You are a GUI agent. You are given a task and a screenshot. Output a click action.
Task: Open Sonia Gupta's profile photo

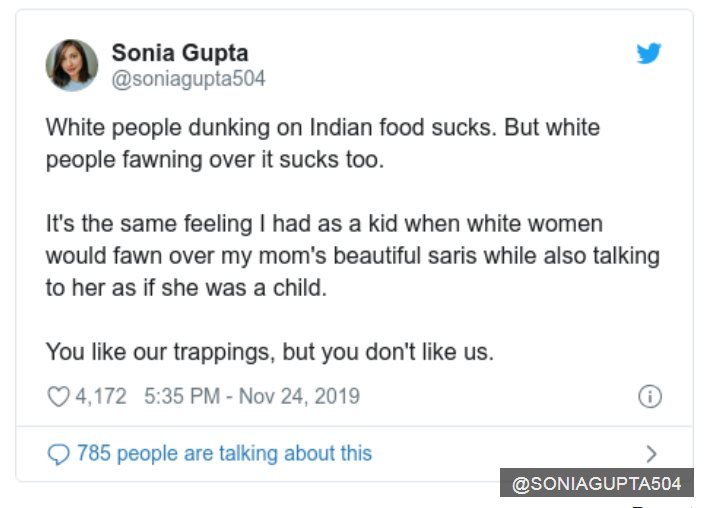72,65
